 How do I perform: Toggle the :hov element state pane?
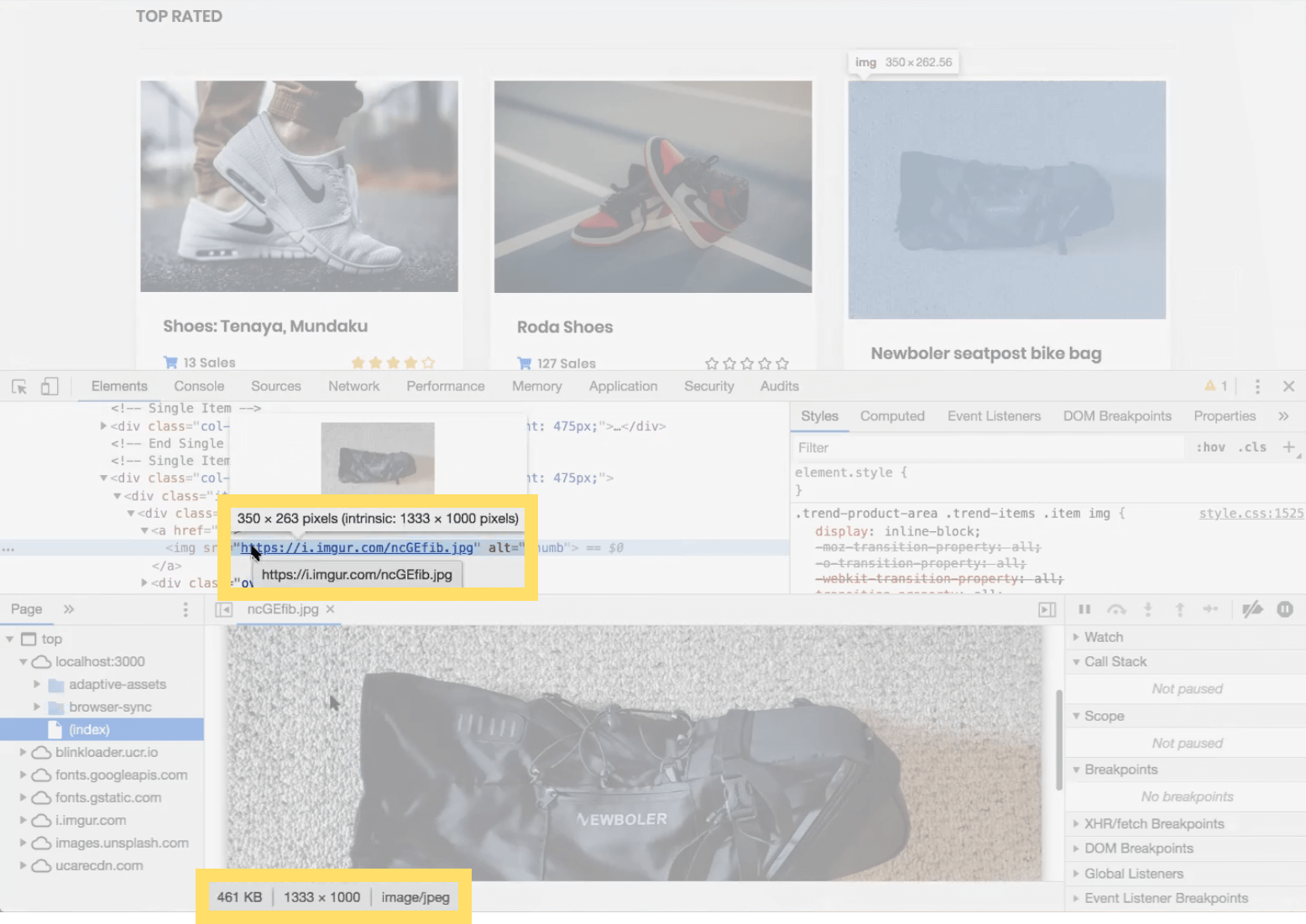click(1210, 447)
